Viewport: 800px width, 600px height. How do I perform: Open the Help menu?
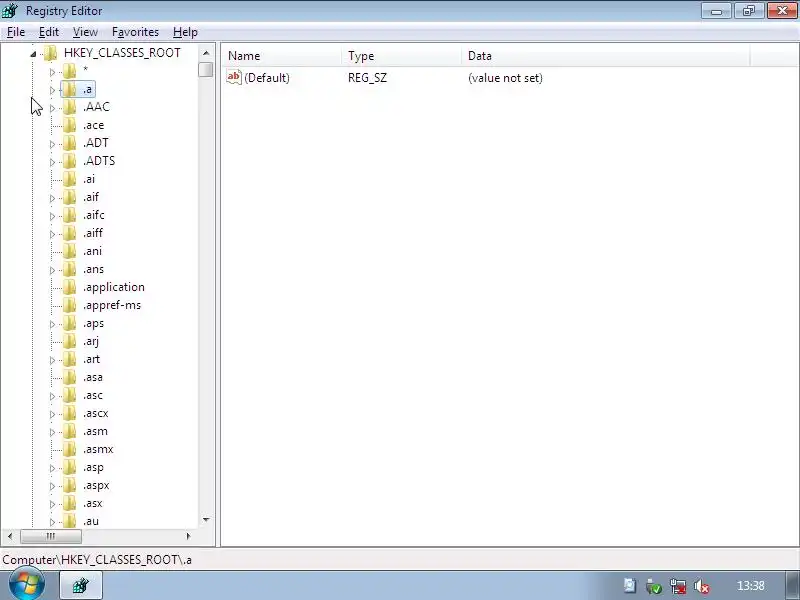[x=185, y=32]
